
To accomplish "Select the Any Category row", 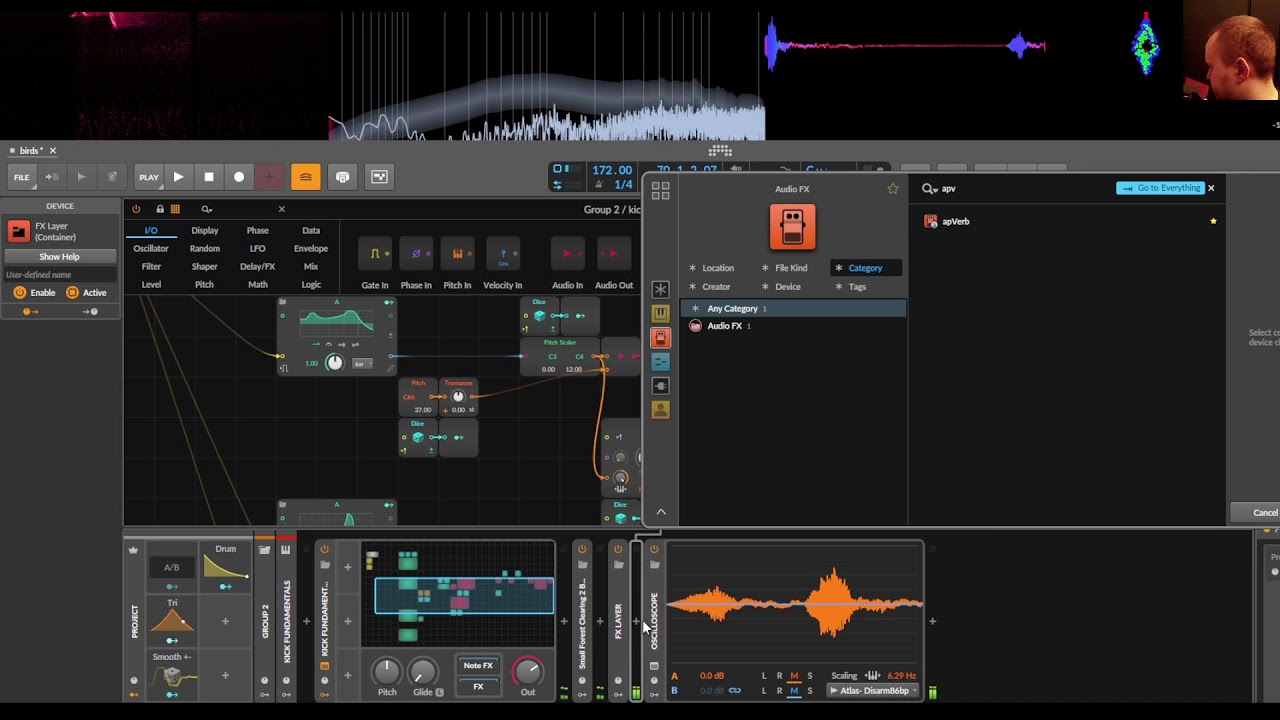I will 794,309.
